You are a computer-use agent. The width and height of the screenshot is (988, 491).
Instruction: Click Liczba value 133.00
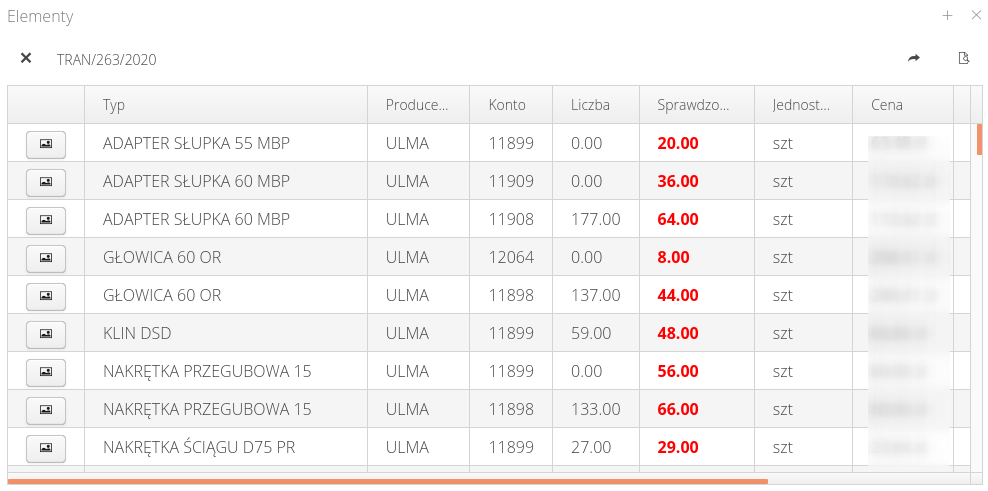[x=595, y=409]
